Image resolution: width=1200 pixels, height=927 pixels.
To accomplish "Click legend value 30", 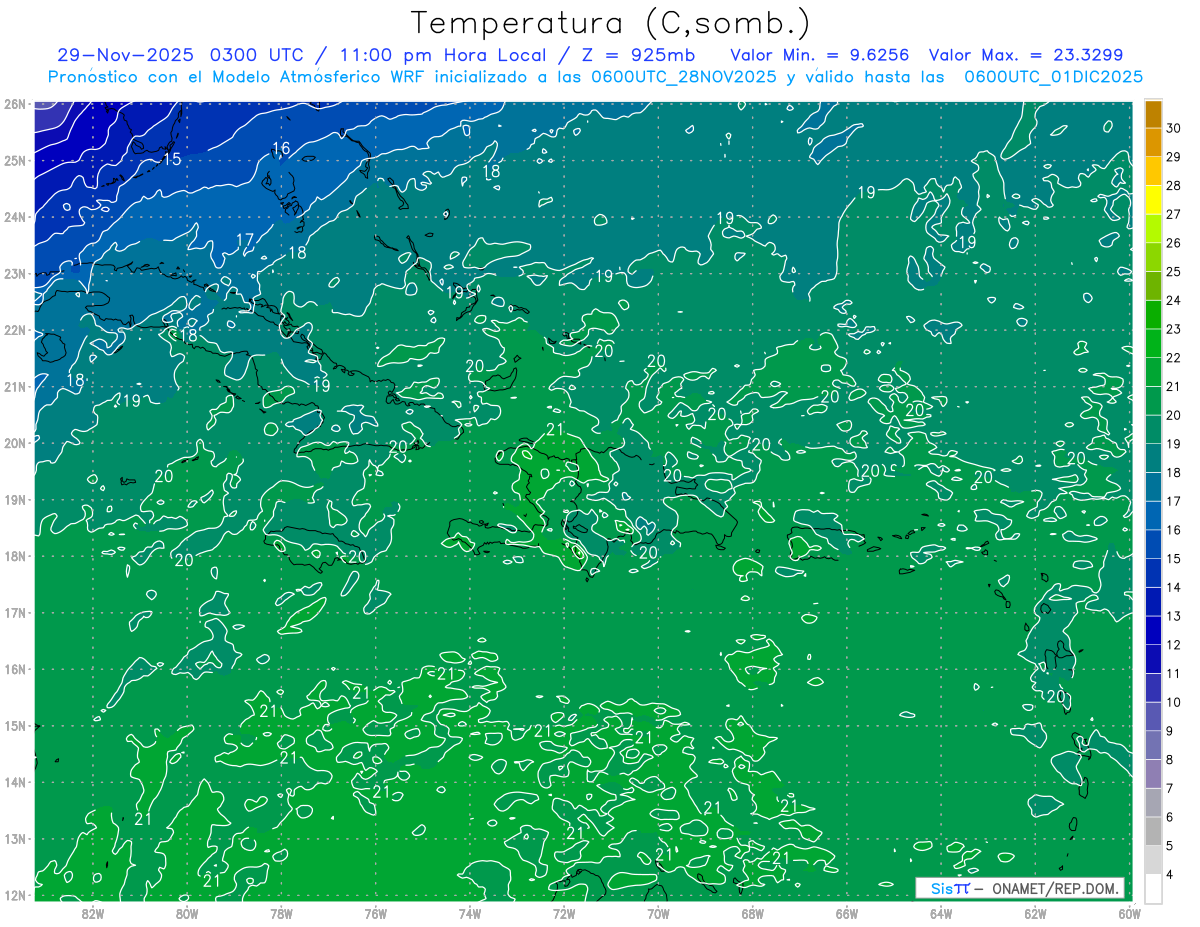I will (x=1174, y=127).
